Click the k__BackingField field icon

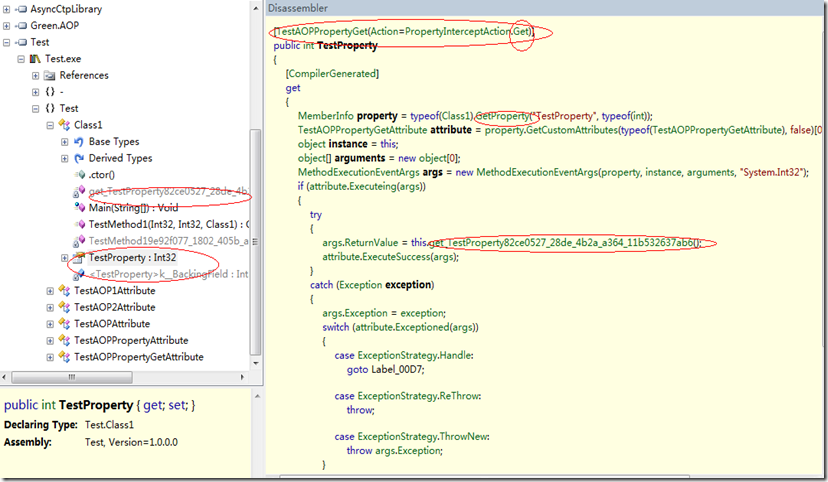click(x=79, y=274)
